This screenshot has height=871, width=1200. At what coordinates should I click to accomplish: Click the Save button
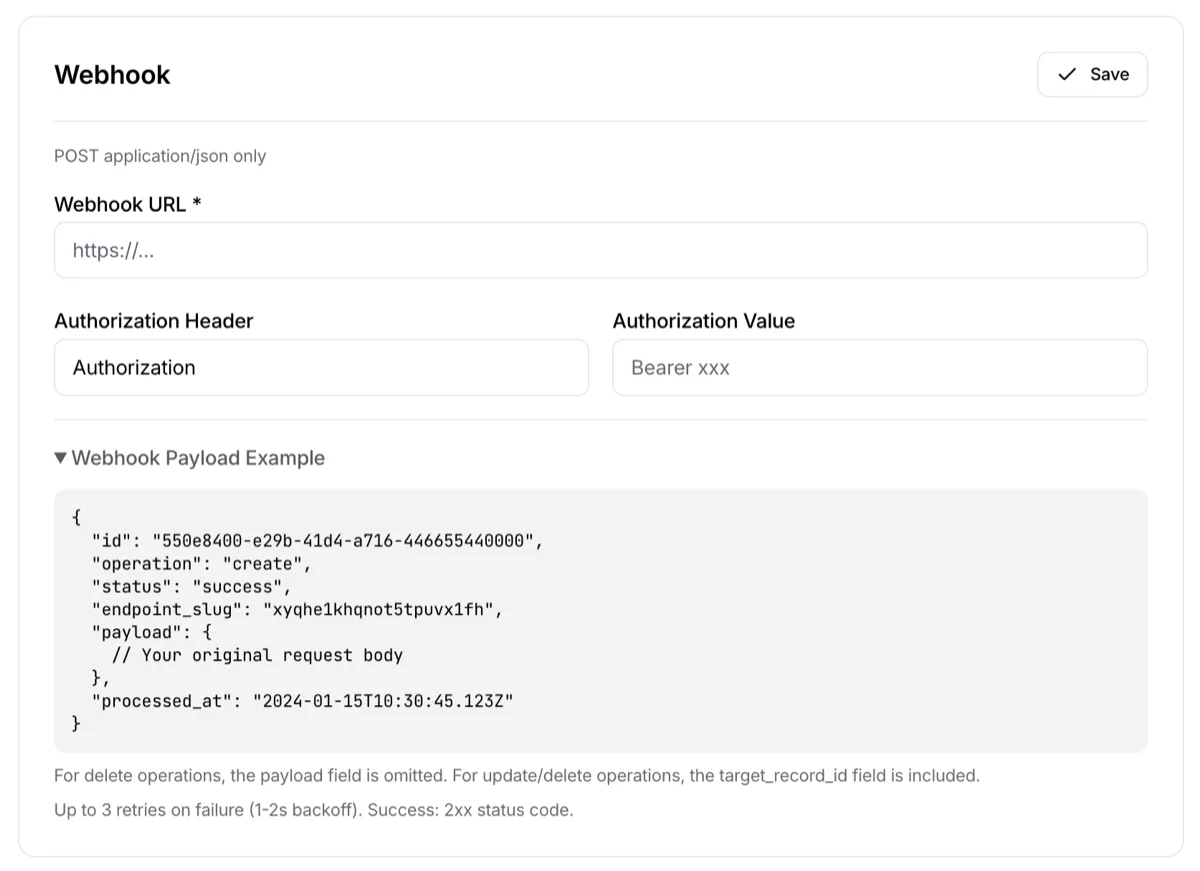click(1092, 74)
